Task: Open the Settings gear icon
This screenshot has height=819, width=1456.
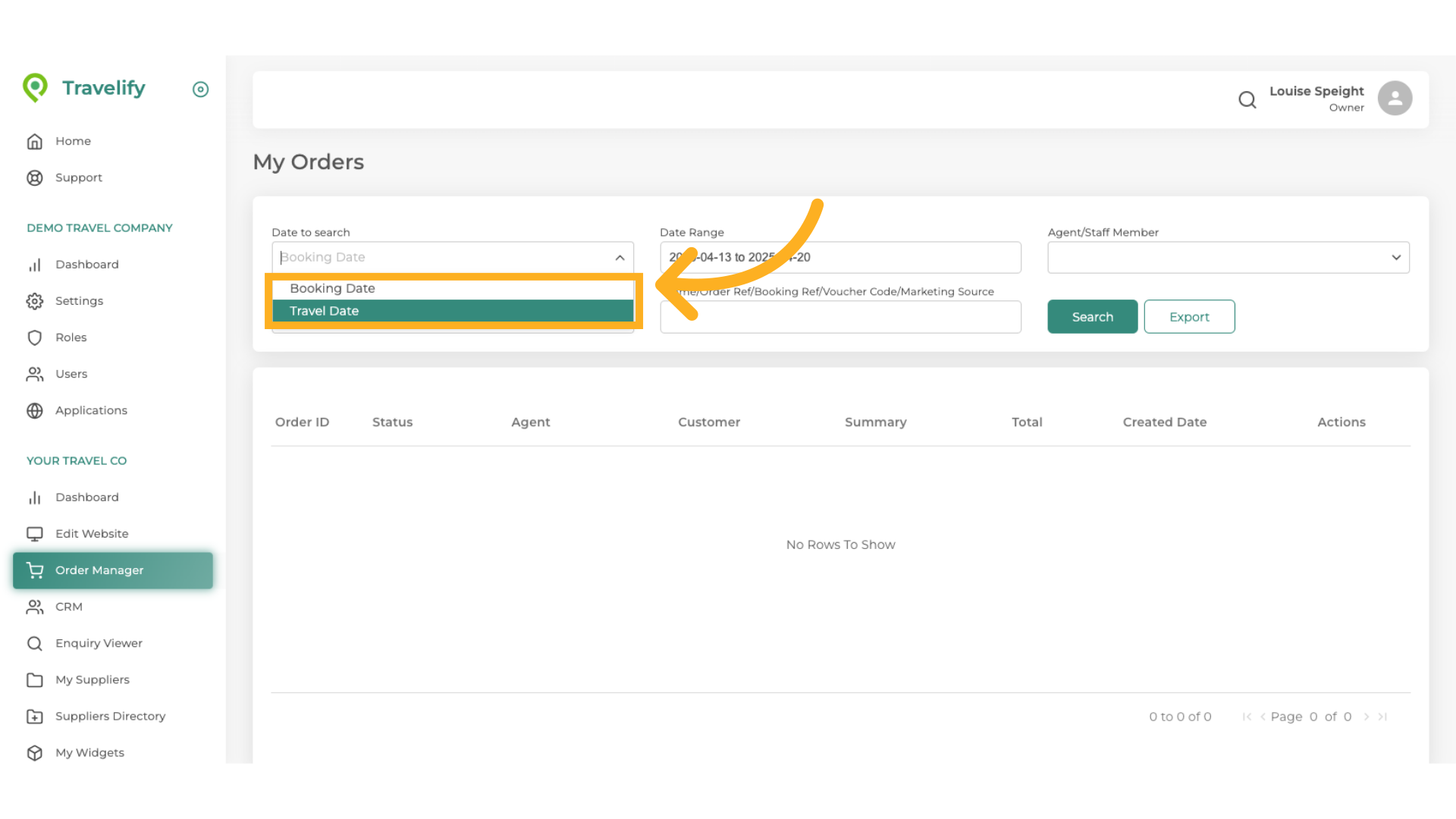Action: (35, 300)
